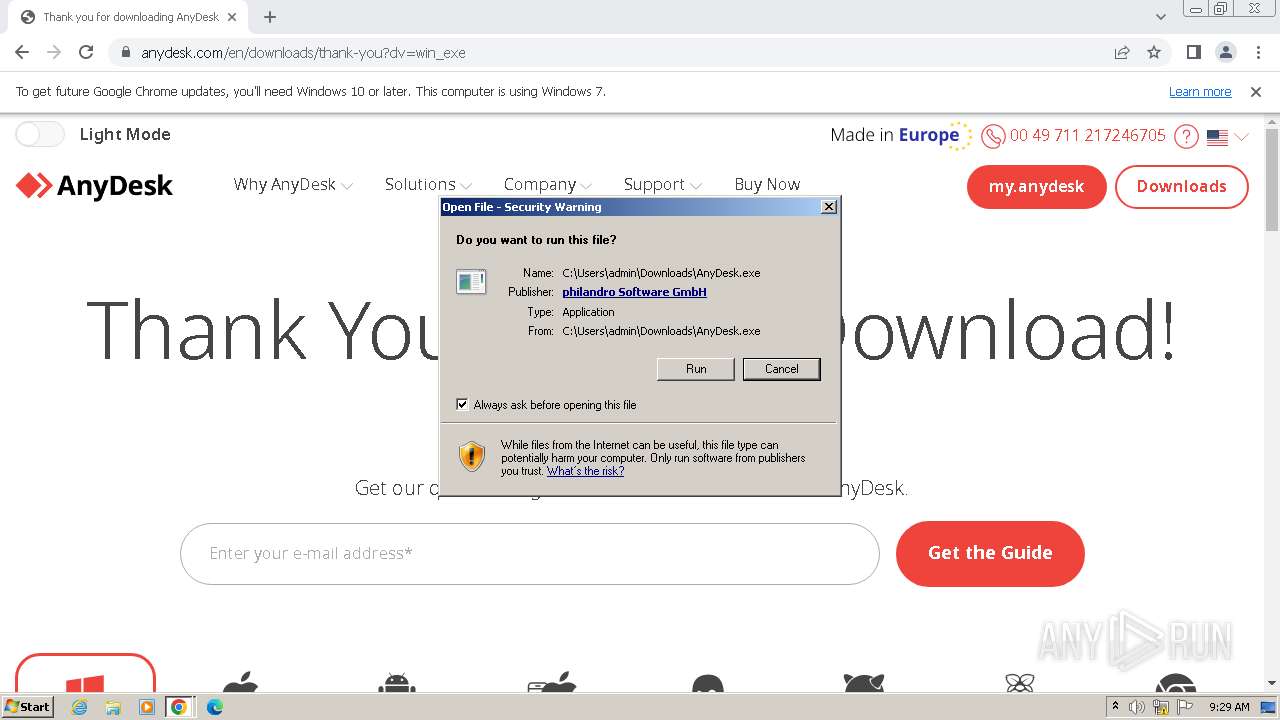Open the Windows Start menu
1280x720 pixels.
(27, 707)
